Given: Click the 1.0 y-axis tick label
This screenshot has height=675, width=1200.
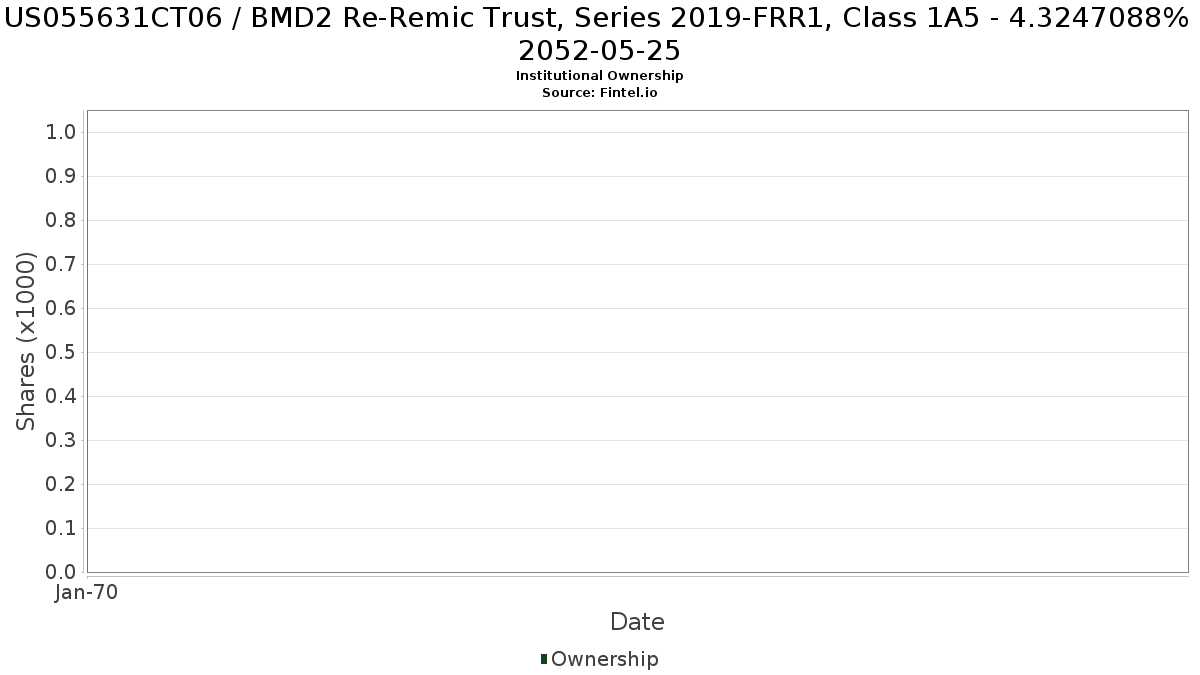Looking at the screenshot, I should (x=61, y=133).
